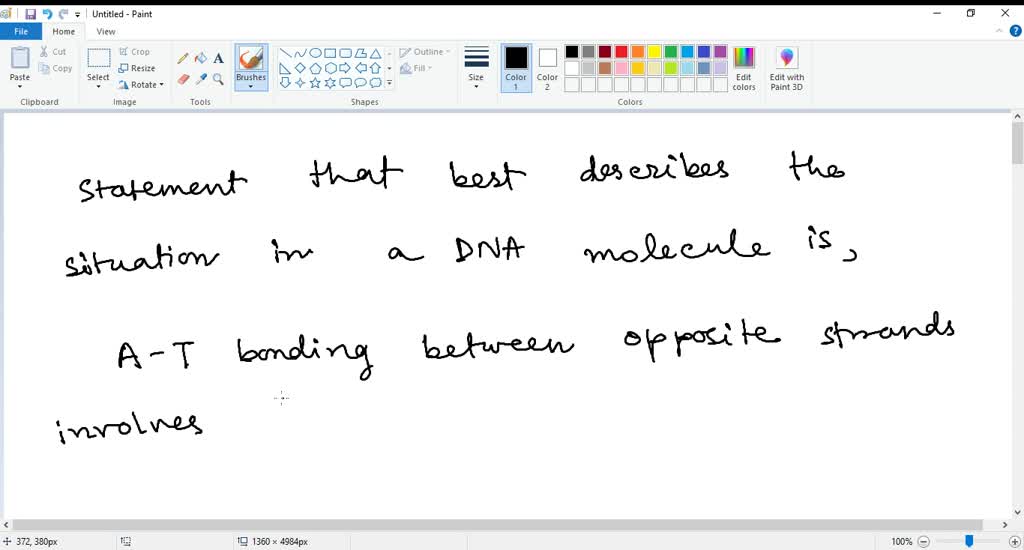The width and height of the screenshot is (1024, 550).
Task: Select the Five-point star shape
Action: click(x=315, y=83)
